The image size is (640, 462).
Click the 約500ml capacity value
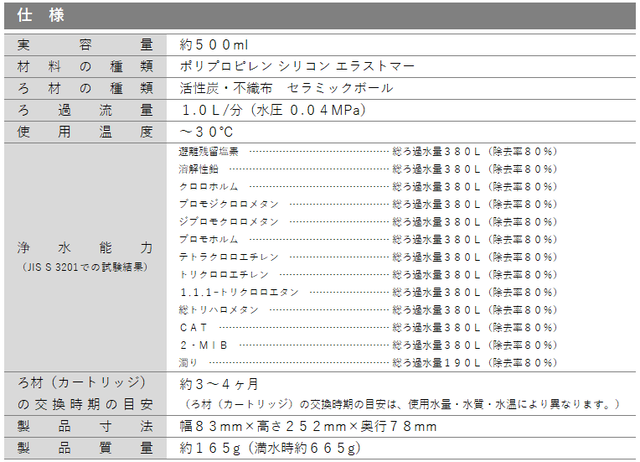(x=213, y=45)
